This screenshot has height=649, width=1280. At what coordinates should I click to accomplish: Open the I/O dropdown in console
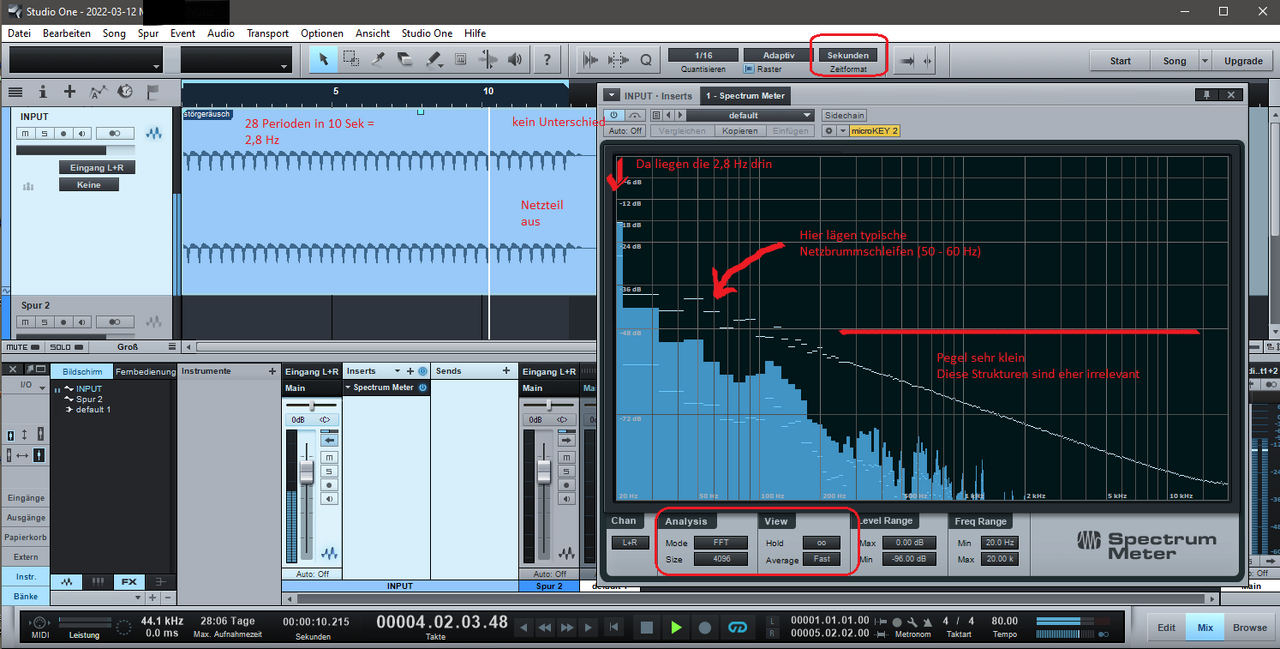26,384
